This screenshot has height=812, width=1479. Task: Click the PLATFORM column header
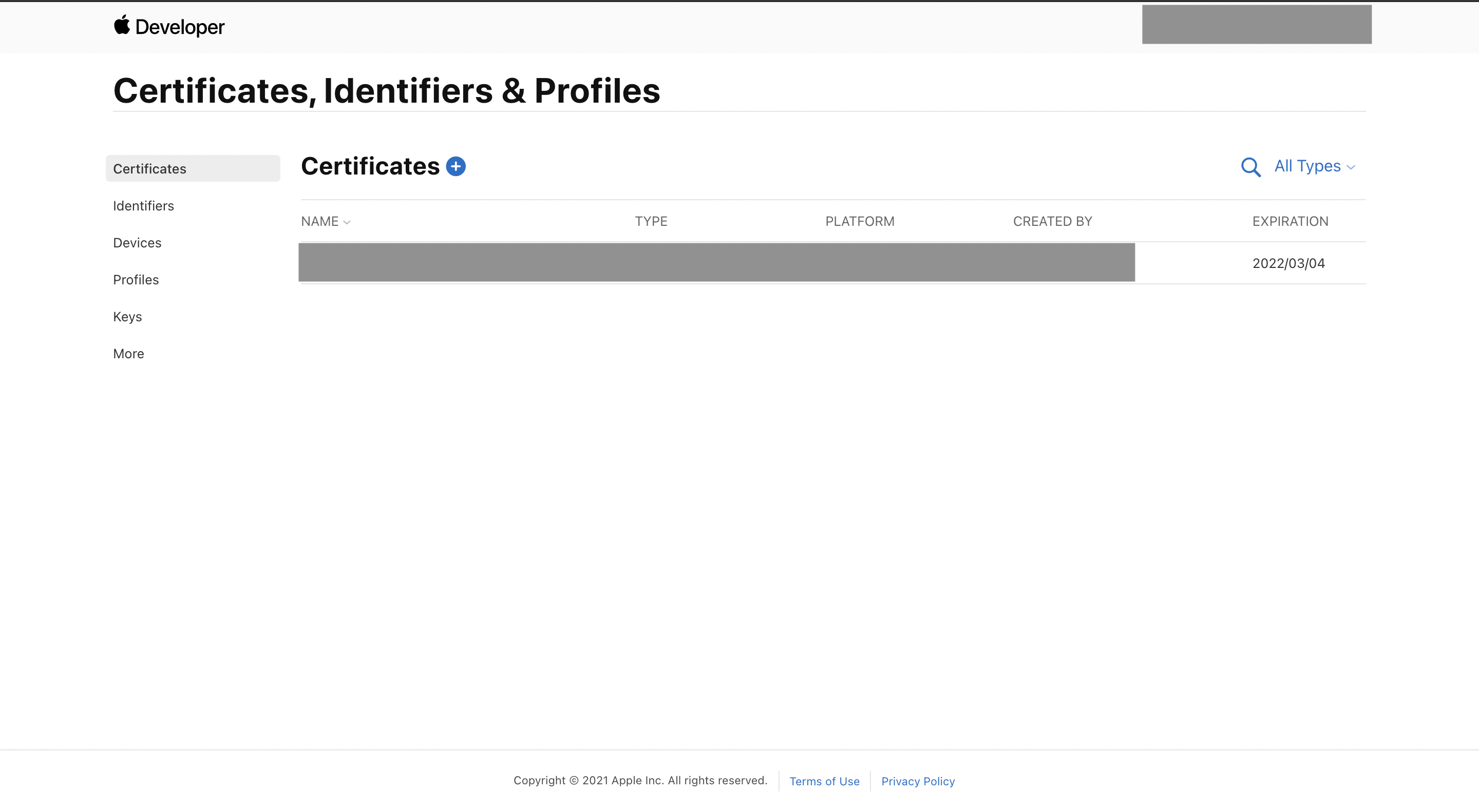859,222
